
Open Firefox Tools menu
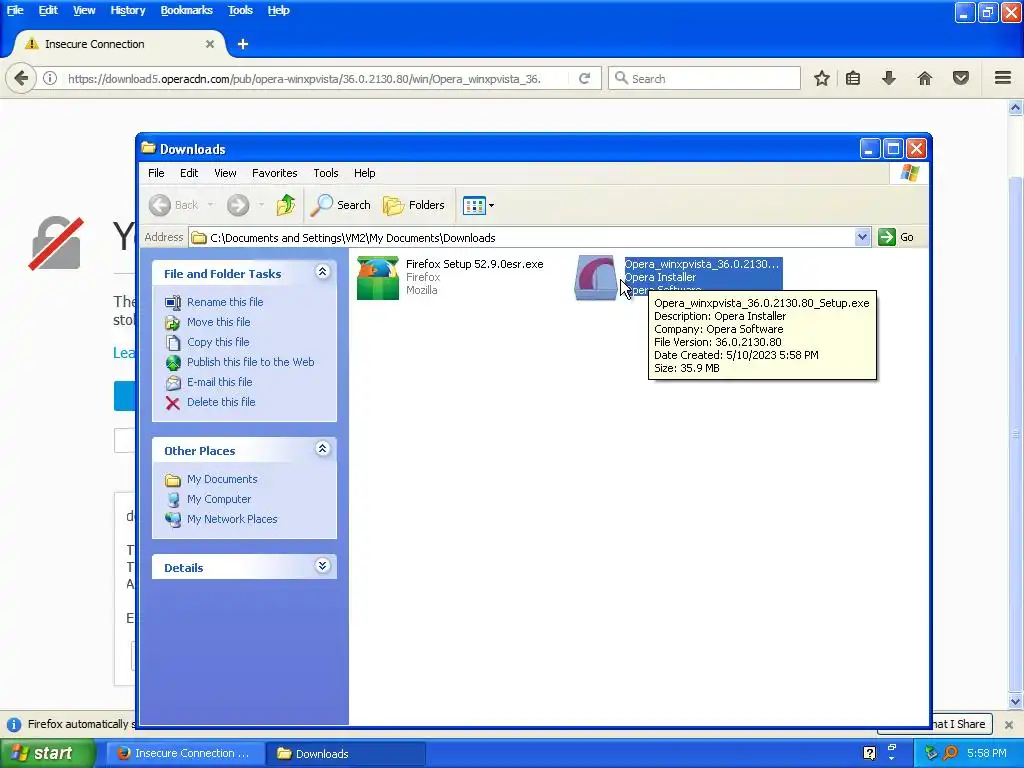pyautogui.click(x=240, y=10)
